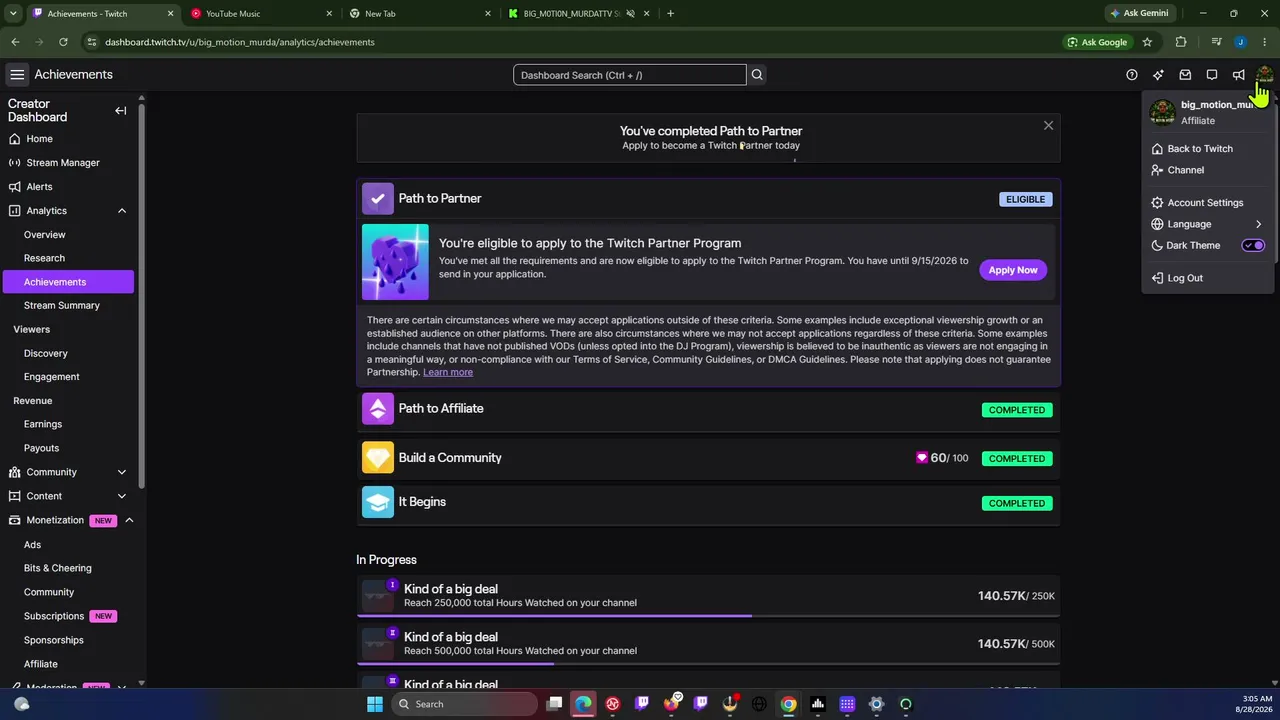Click the Path to Affiliate achievement icon
Image resolution: width=1280 pixels, height=720 pixels.
378,409
